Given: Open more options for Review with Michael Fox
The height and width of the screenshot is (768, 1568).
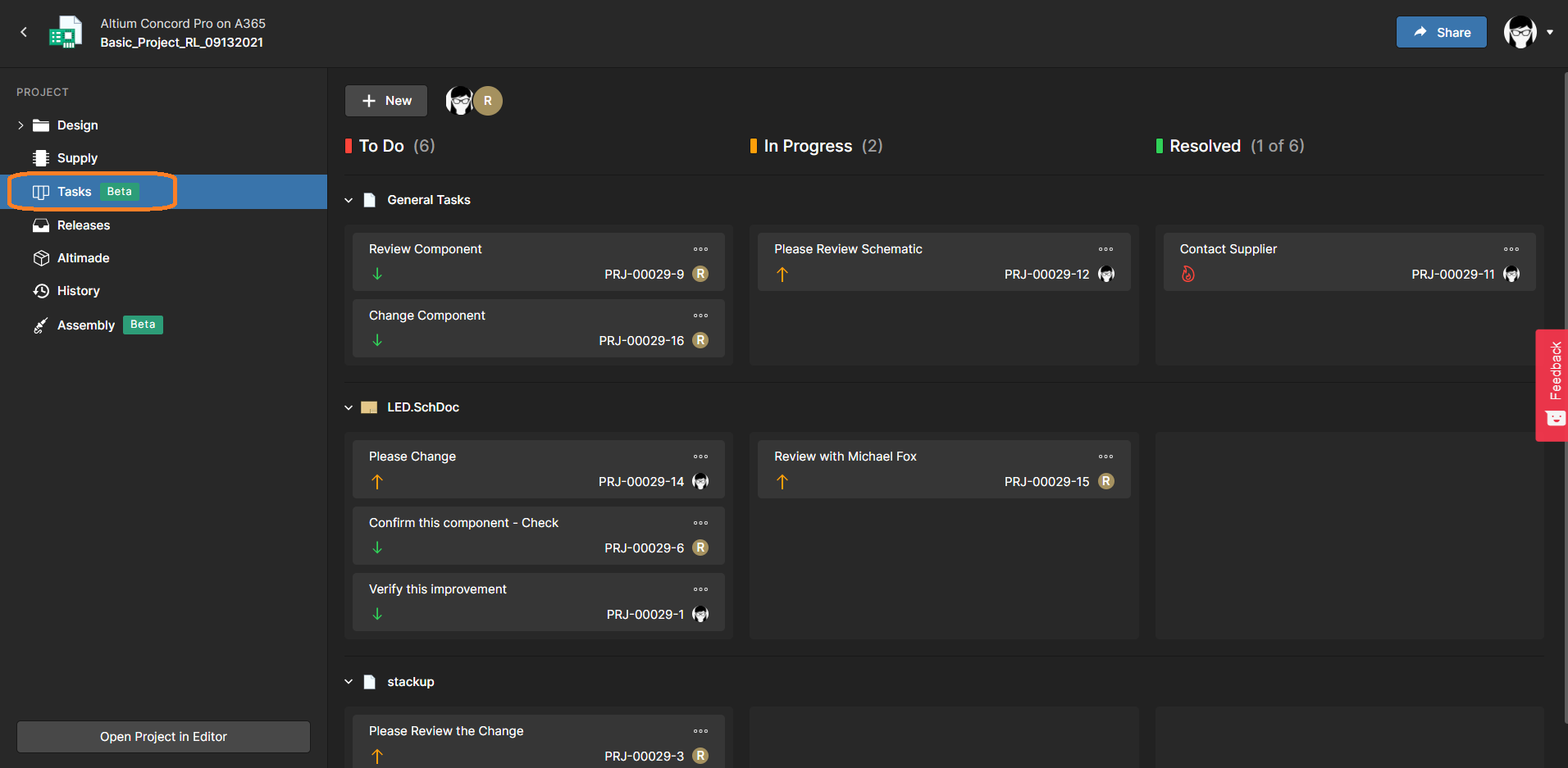Looking at the screenshot, I should point(1105,457).
